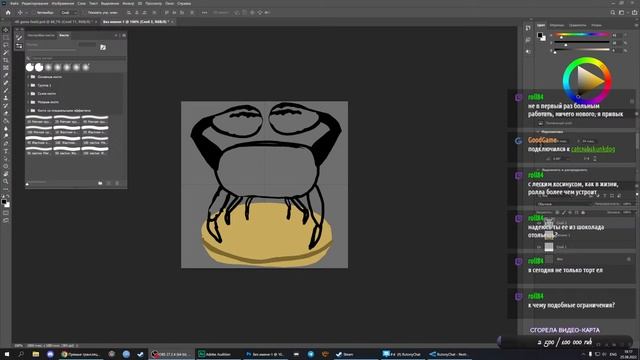Select the Eyedropper tool
Image resolution: width=640 pixels, height=360 pixels.
tap(6, 75)
